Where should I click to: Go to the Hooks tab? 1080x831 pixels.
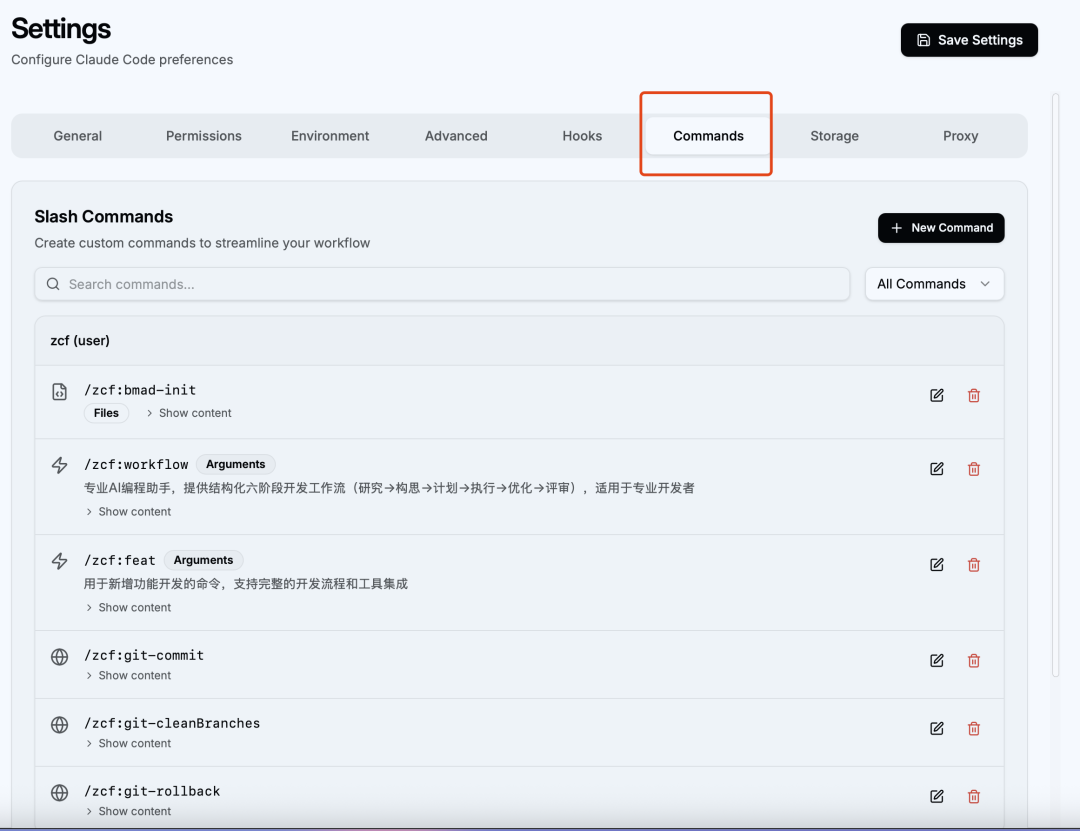tap(582, 136)
